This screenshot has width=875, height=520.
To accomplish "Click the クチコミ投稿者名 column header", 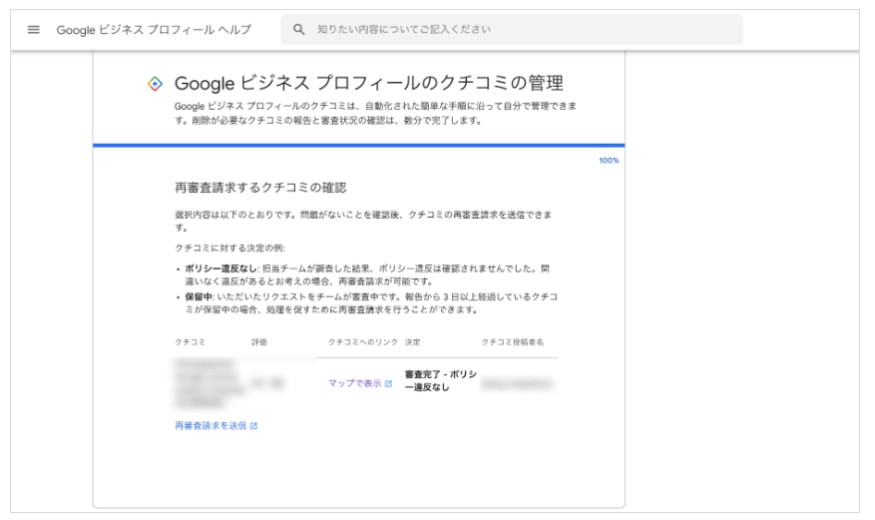I will point(512,342).
